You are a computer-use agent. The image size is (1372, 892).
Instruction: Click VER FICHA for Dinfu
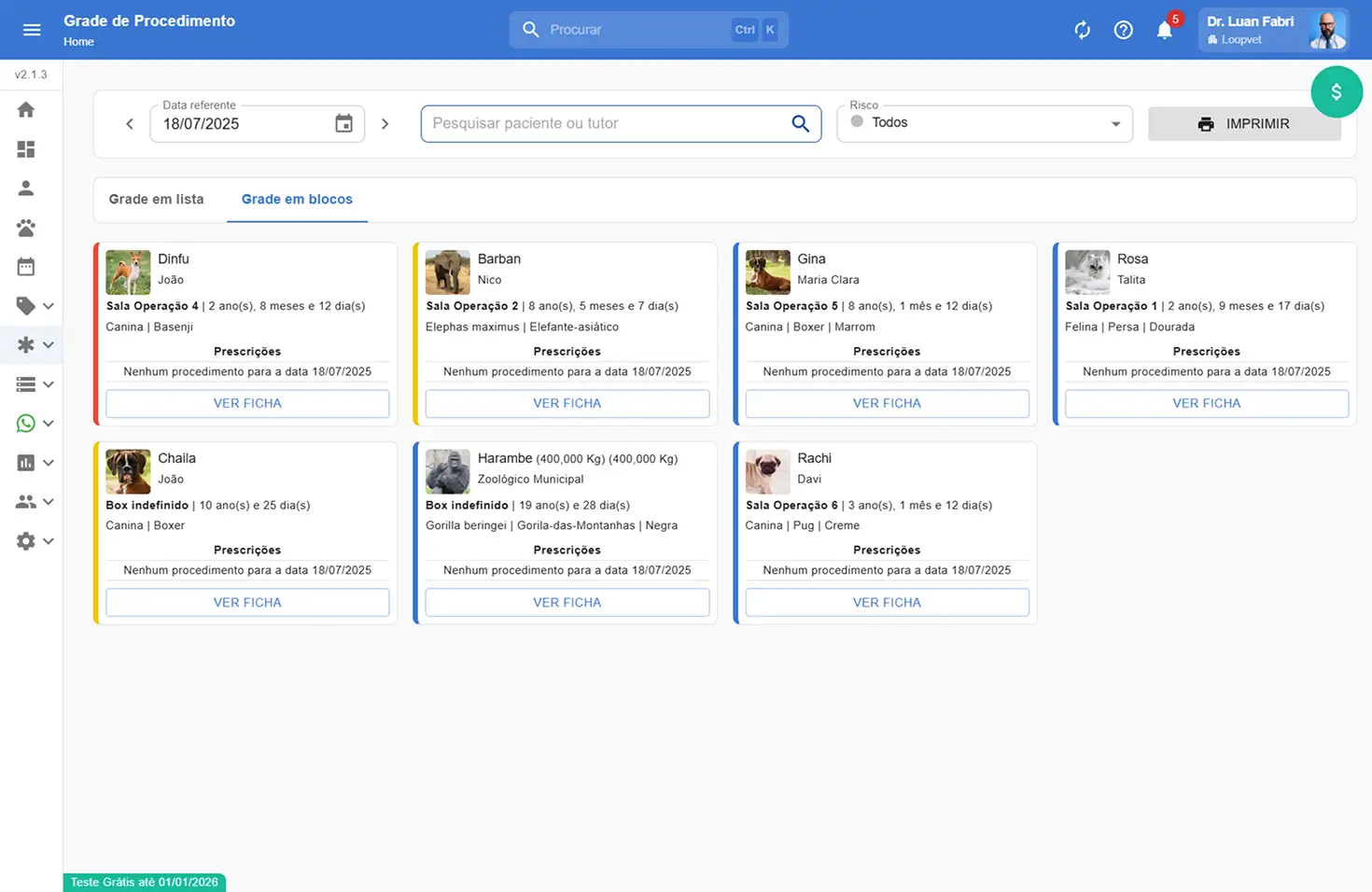pos(247,404)
